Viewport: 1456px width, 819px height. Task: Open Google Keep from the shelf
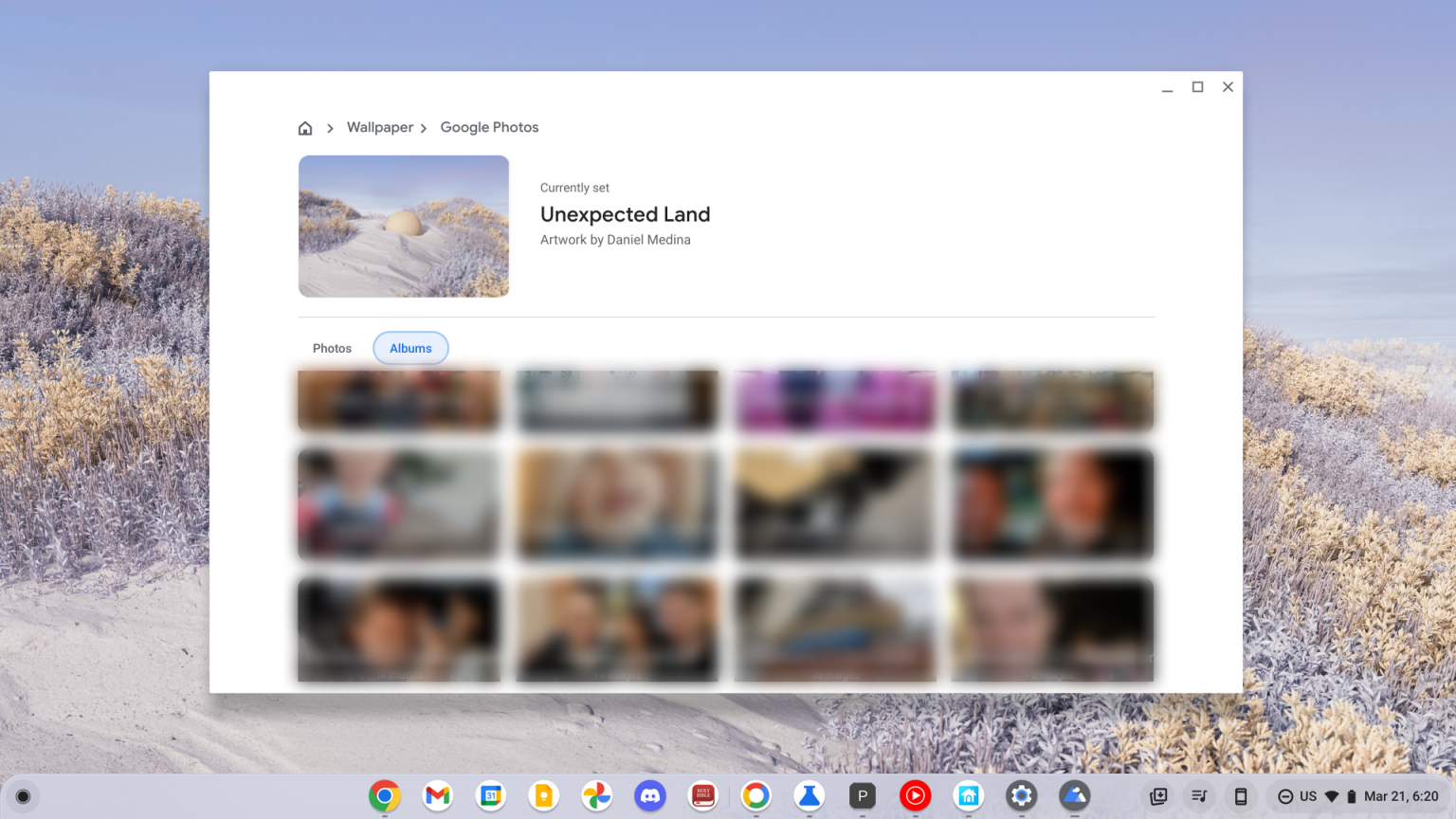pyautogui.click(x=543, y=796)
